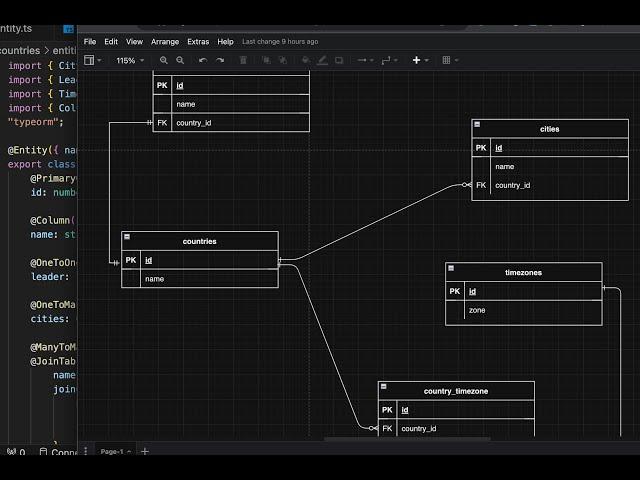Click the countries breadcrumb in code editor

coord(20,51)
